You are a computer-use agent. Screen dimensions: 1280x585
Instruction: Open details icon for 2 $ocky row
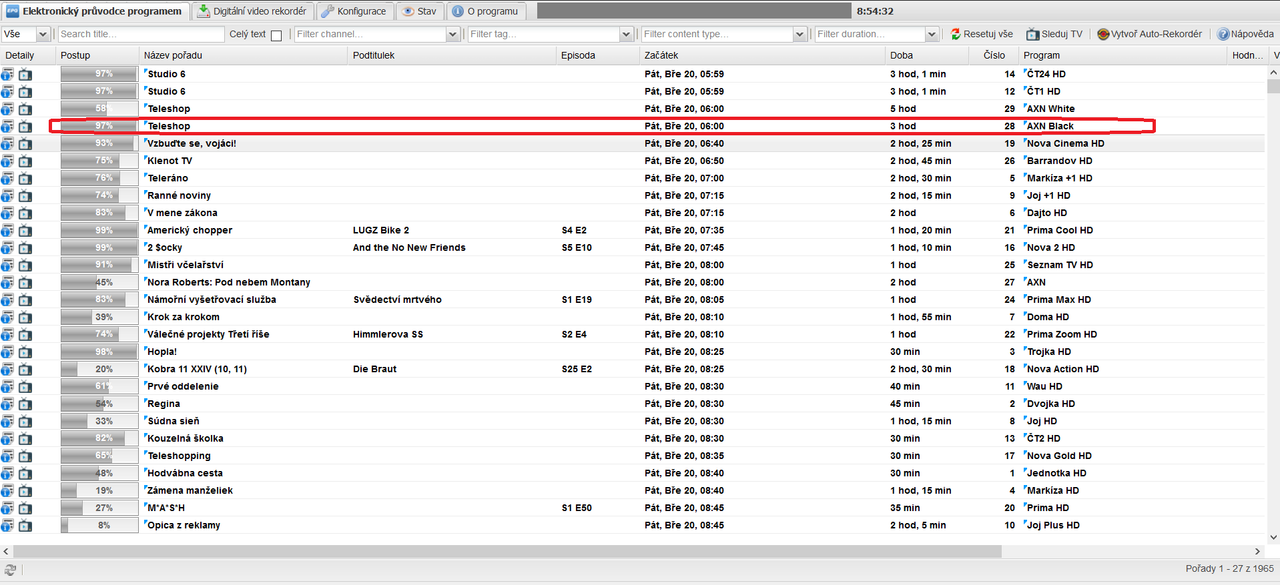(8, 248)
